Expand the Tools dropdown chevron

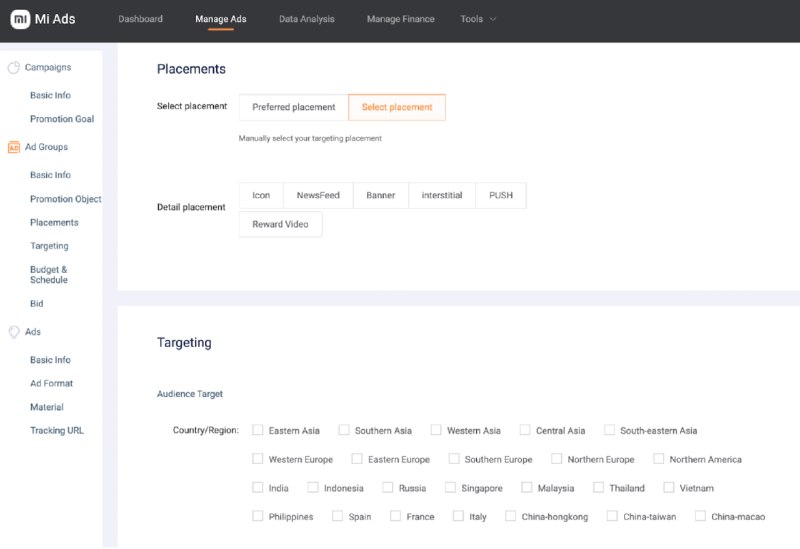point(493,19)
